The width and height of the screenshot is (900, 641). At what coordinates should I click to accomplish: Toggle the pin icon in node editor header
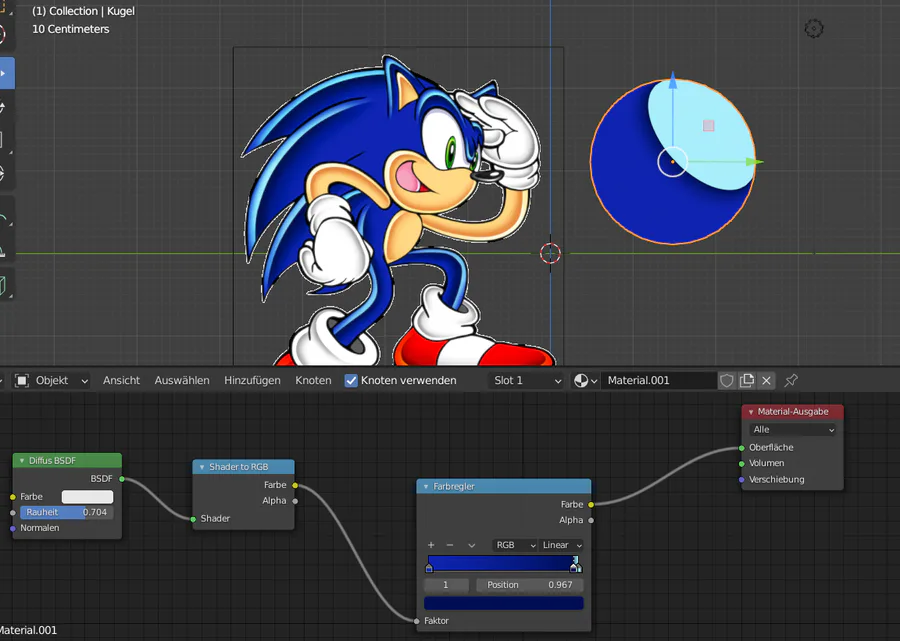791,380
